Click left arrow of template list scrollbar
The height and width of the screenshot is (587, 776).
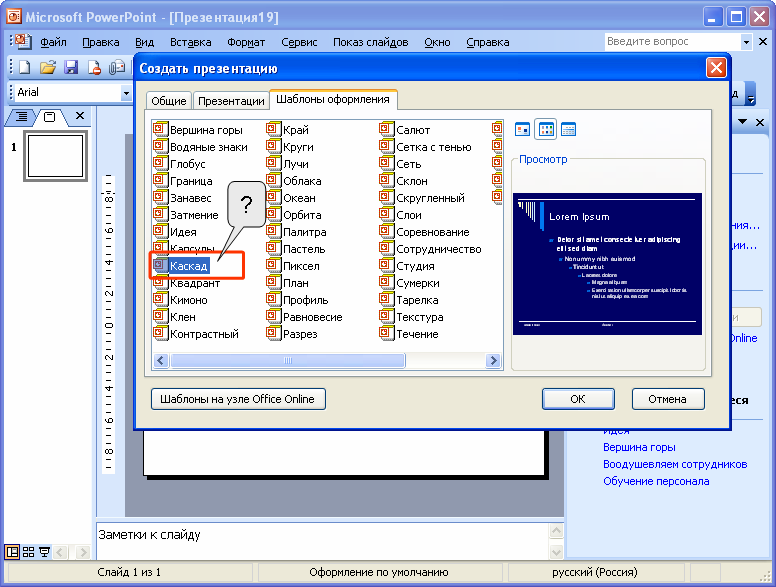click(x=161, y=360)
